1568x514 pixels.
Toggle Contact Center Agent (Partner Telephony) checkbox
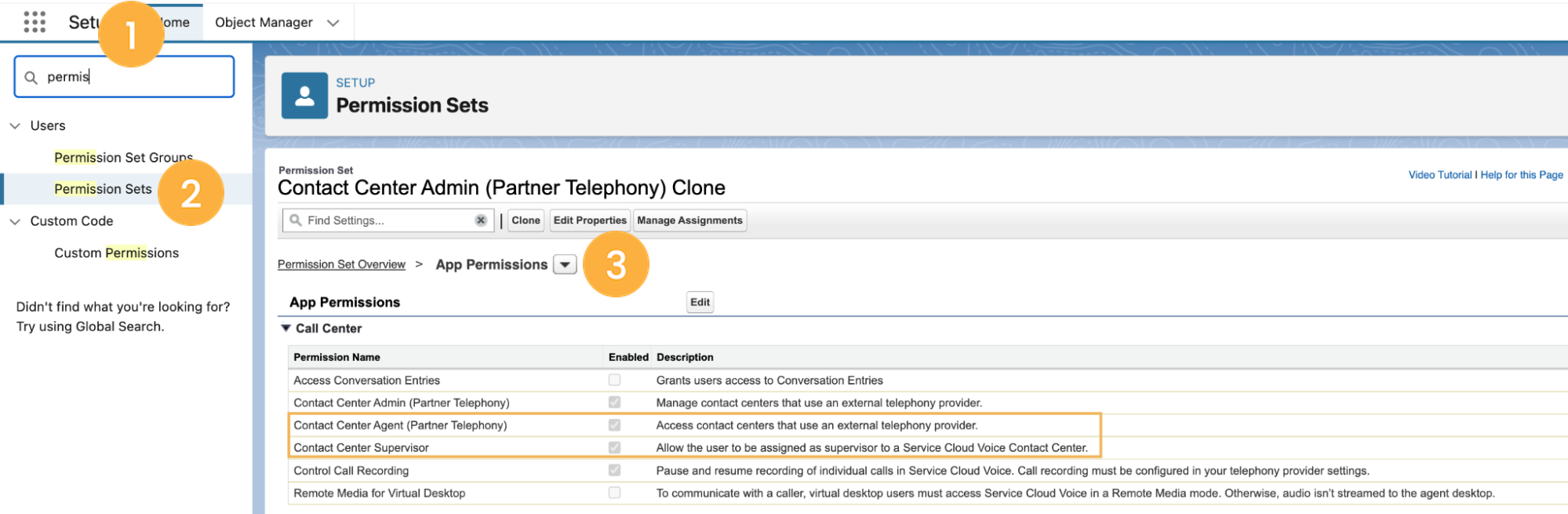point(614,425)
